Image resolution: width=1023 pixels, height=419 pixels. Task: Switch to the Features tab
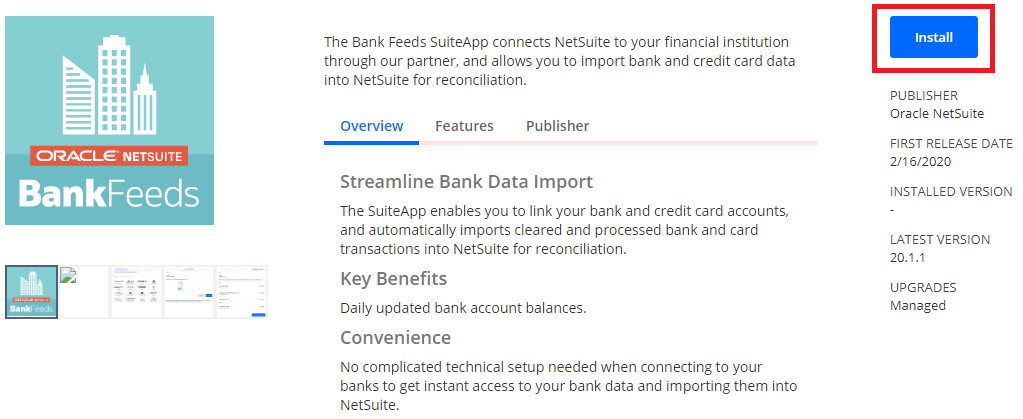(464, 126)
